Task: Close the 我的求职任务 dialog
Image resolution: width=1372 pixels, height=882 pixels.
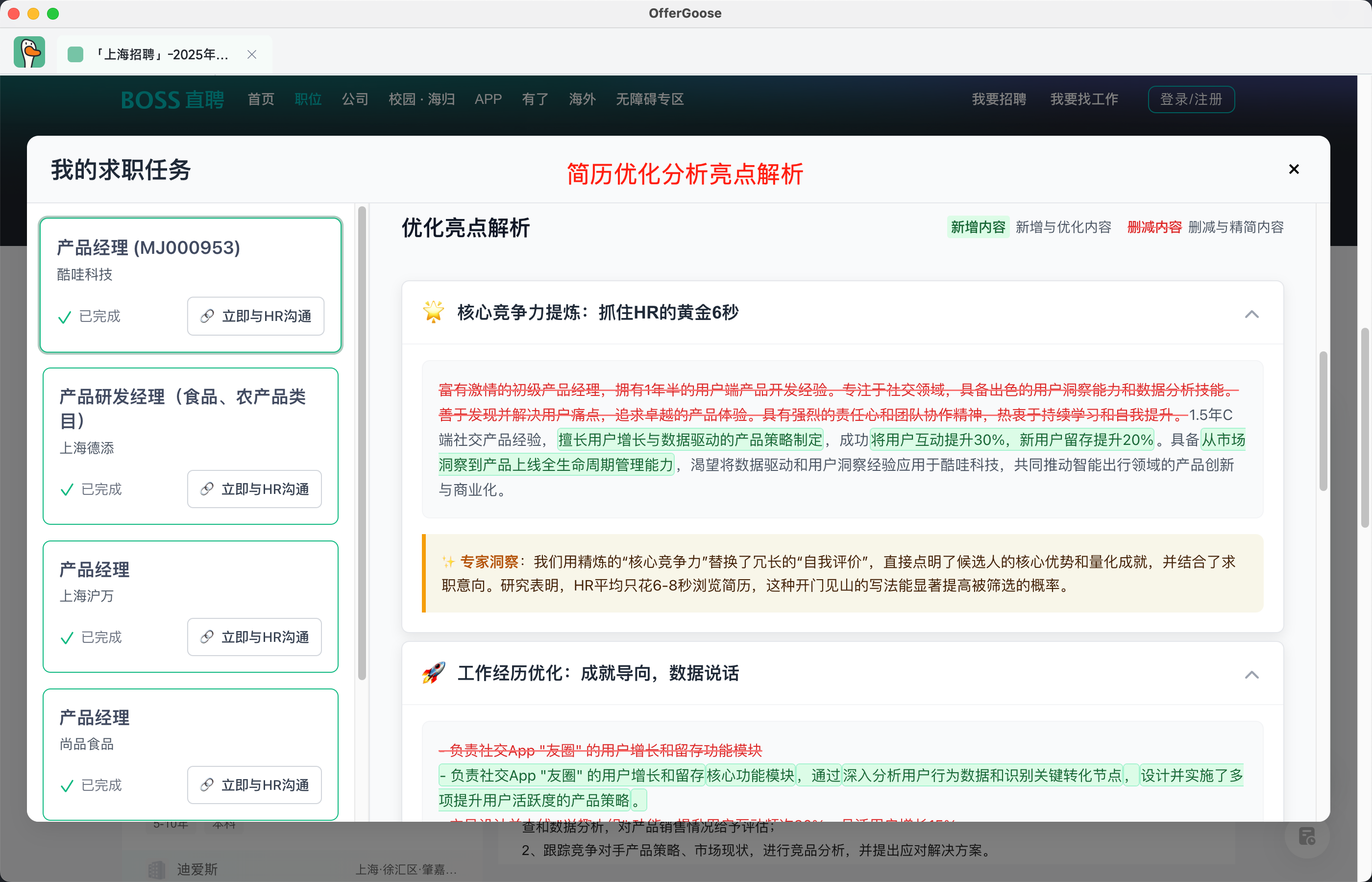Action: click(1293, 169)
